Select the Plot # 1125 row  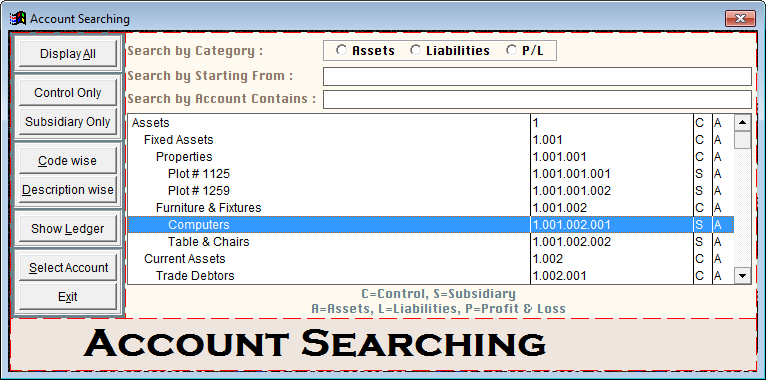pyautogui.click(x=431, y=174)
